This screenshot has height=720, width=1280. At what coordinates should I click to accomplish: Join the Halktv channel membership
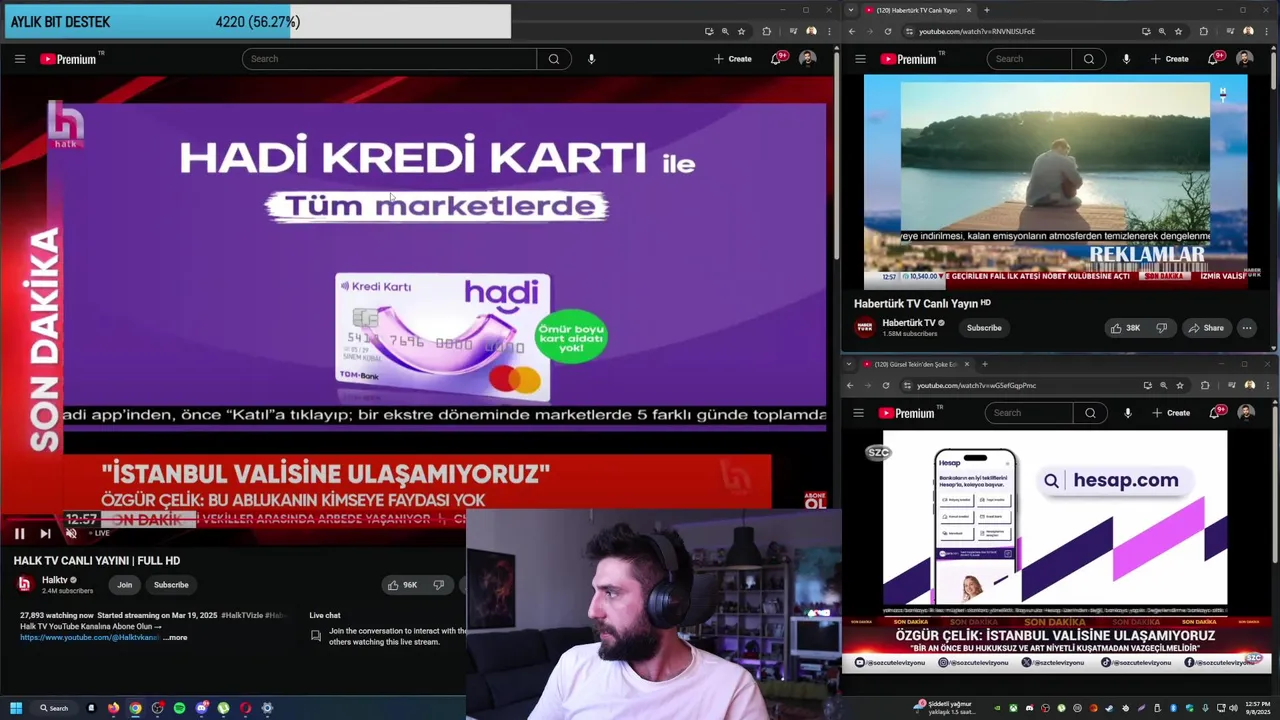(x=125, y=585)
